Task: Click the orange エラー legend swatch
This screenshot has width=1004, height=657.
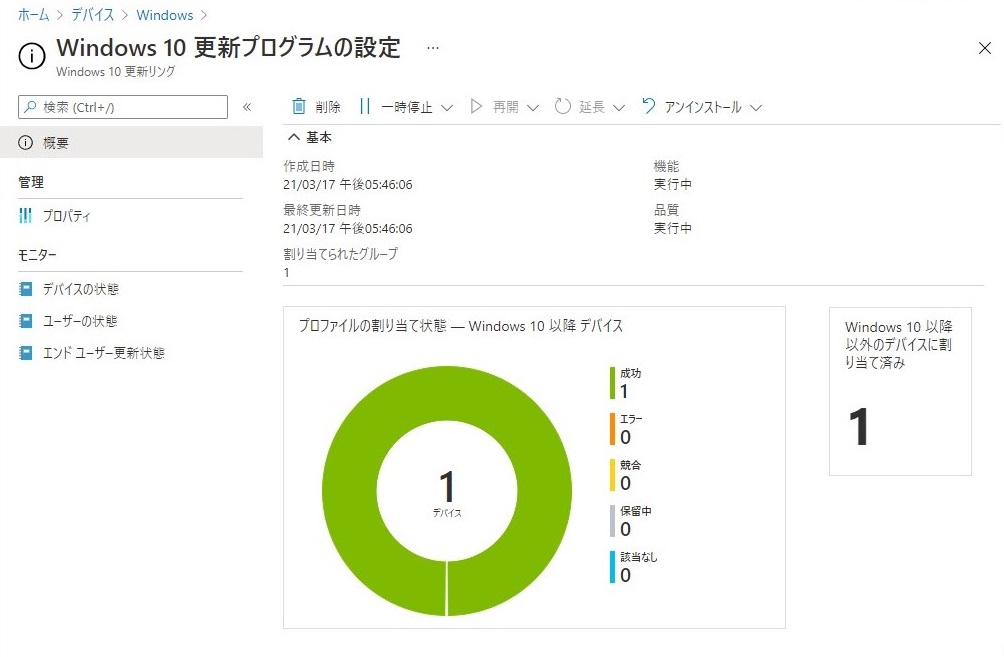Action: [612, 429]
